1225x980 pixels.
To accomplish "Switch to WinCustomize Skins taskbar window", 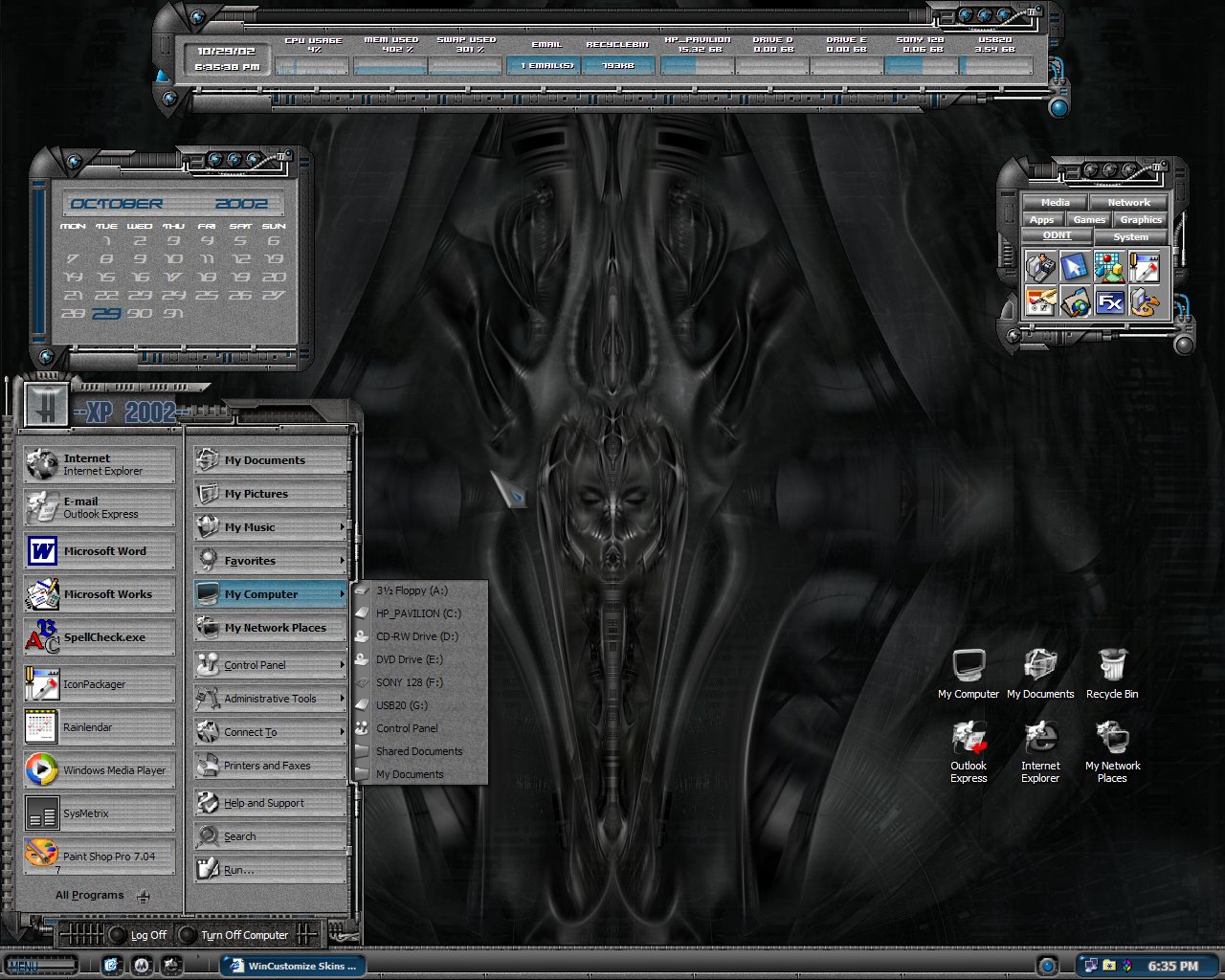I will [293, 966].
